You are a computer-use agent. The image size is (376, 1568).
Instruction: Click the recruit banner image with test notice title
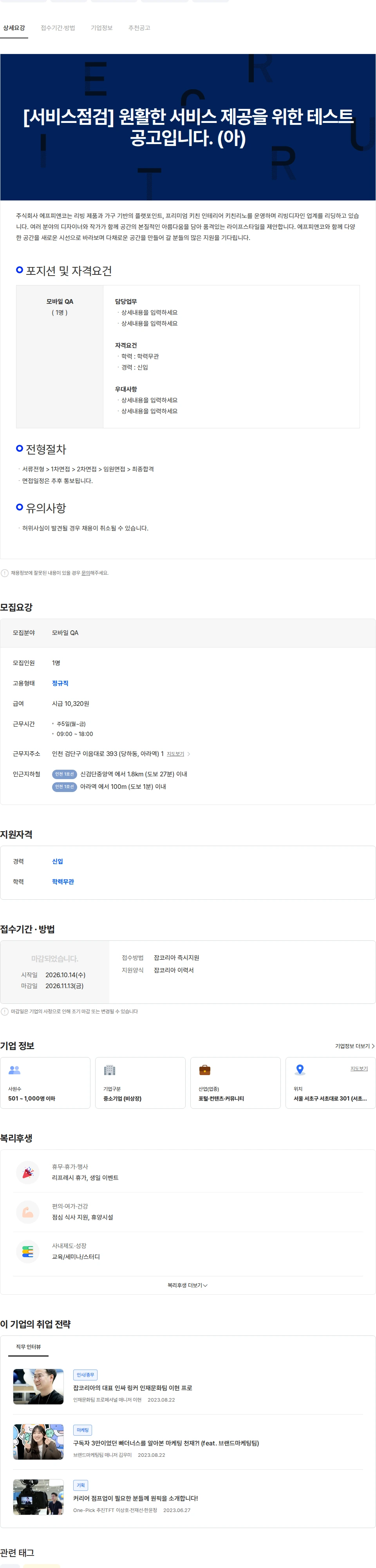coord(188,127)
